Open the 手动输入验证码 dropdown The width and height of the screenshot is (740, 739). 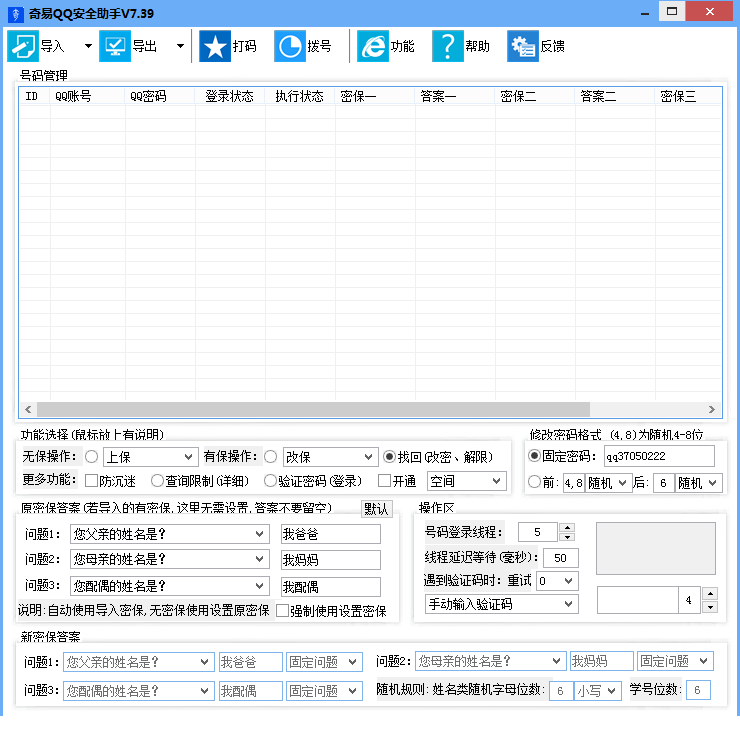click(x=502, y=604)
